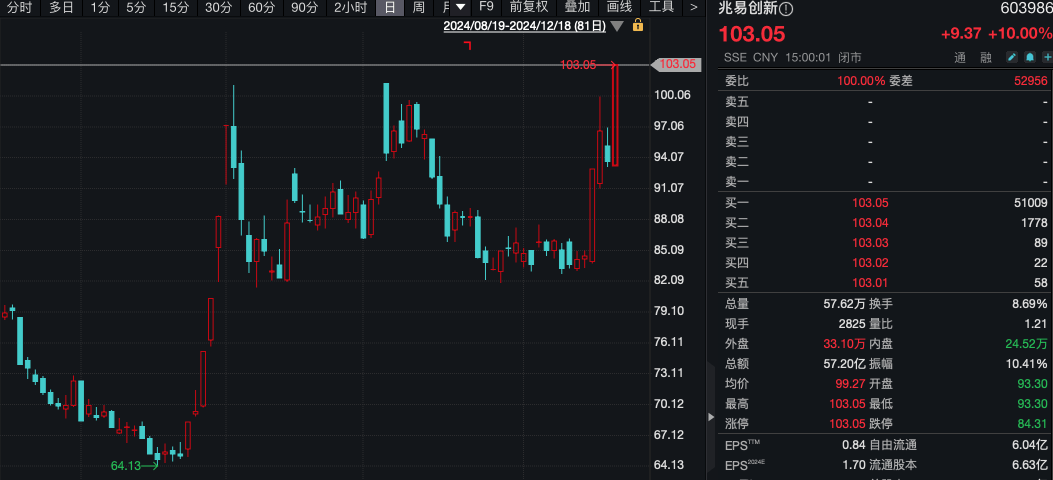The width and height of the screenshot is (1053, 480).
Task: Select the 60分 period tab
Action: (261, 8)
